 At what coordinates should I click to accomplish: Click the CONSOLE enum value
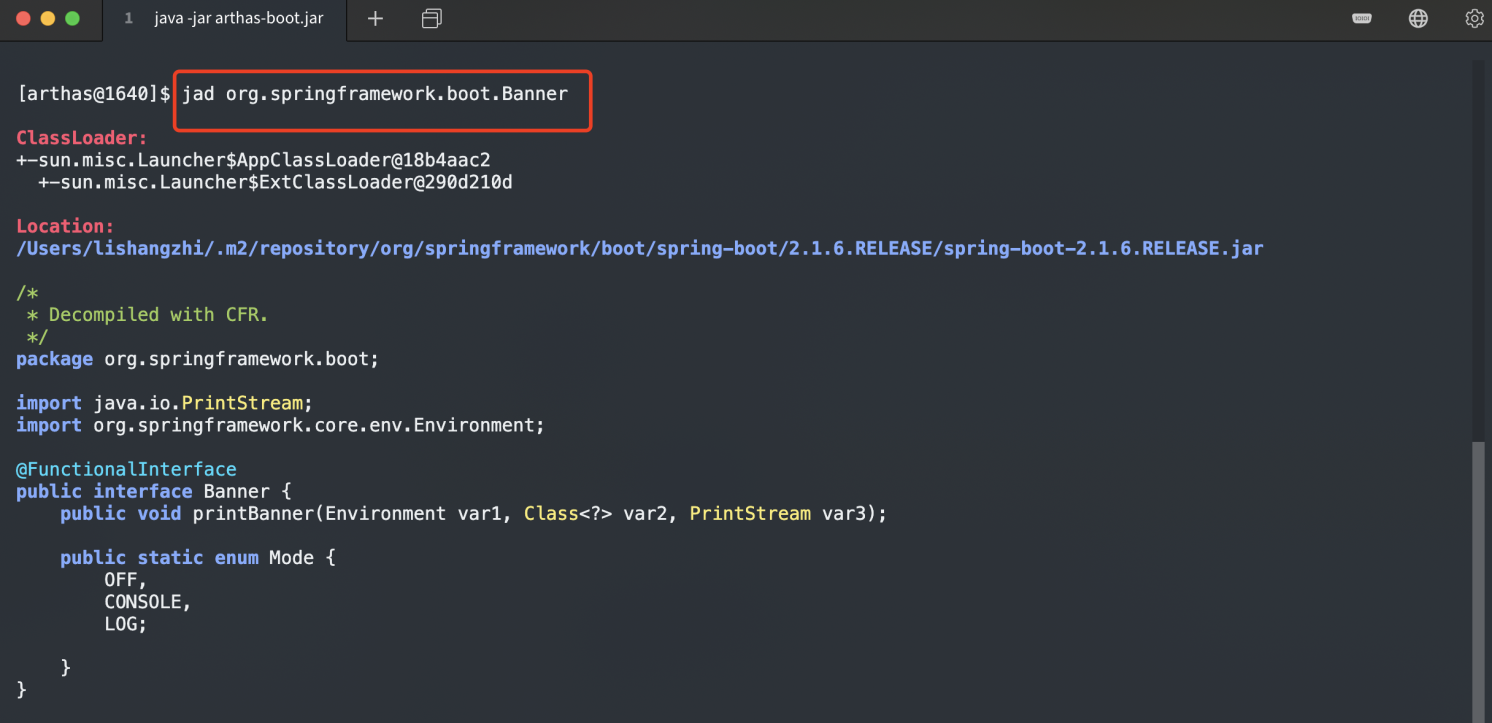[x=146, y=602]
